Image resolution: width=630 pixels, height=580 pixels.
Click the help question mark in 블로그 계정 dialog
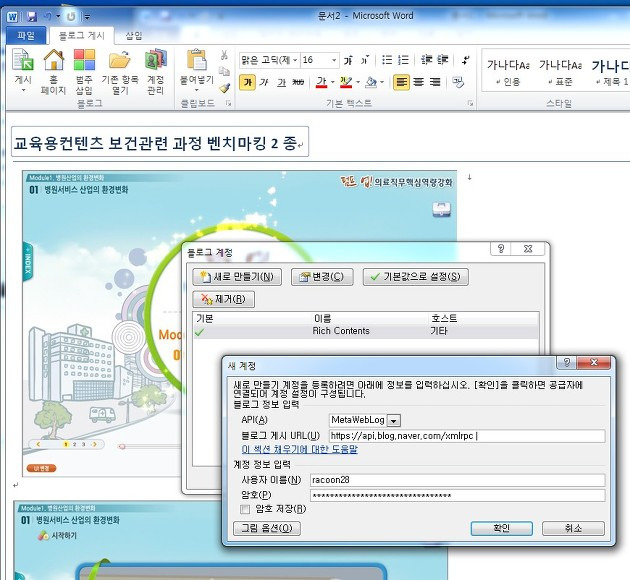[501, 249]
